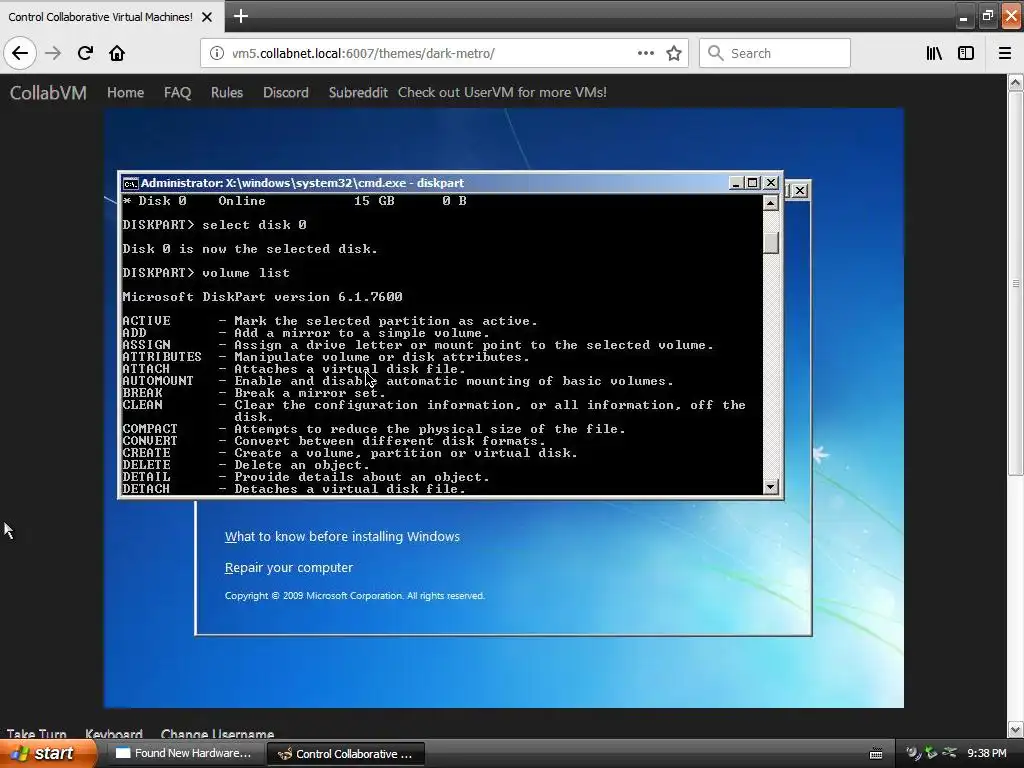Switch to Control Collaborative taskbar item
The height and width of the screenshot is (768, 1024).
[x=346, y=754]
